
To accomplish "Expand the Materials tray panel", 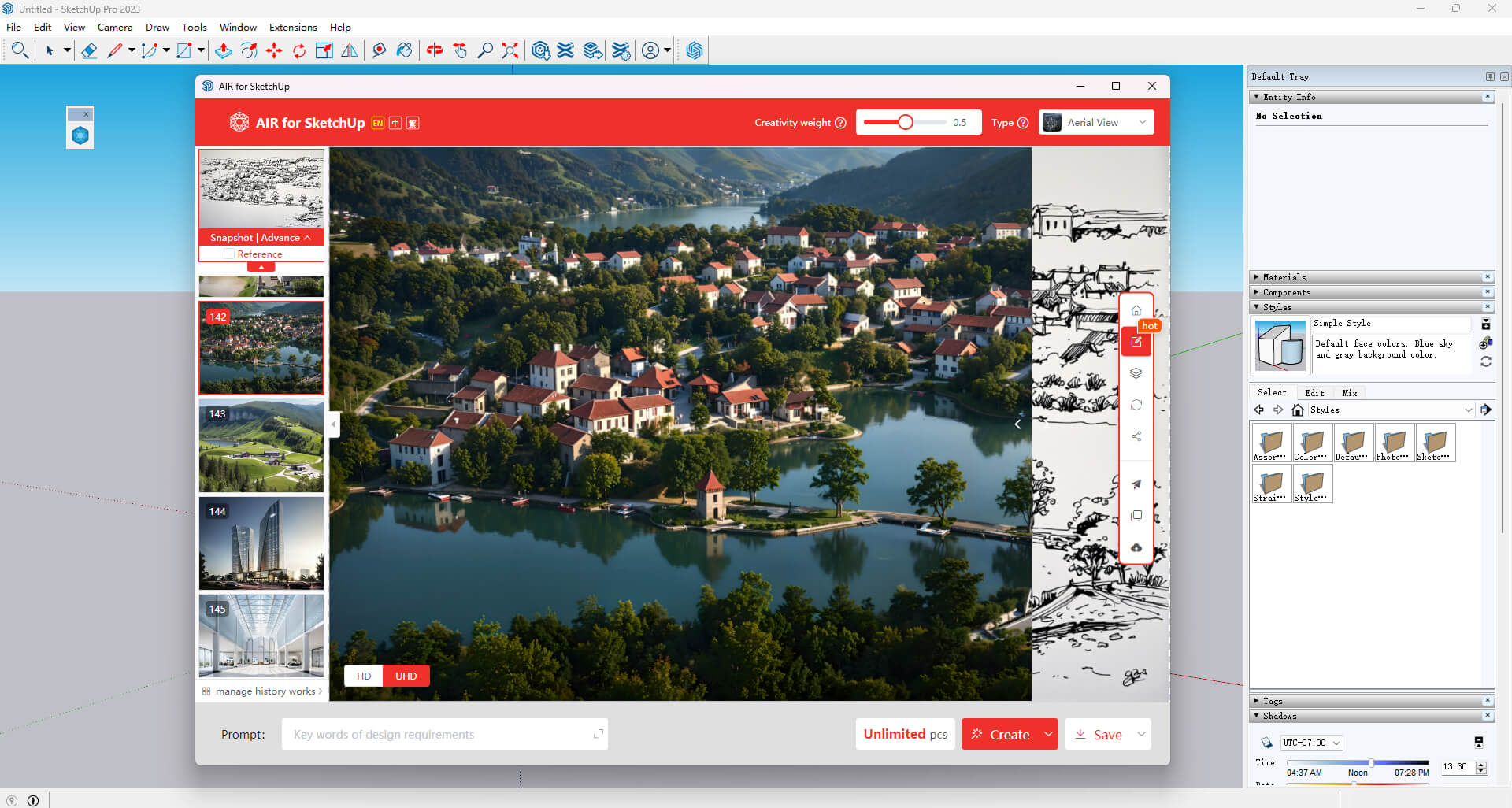I will [x=1284, y=277].
